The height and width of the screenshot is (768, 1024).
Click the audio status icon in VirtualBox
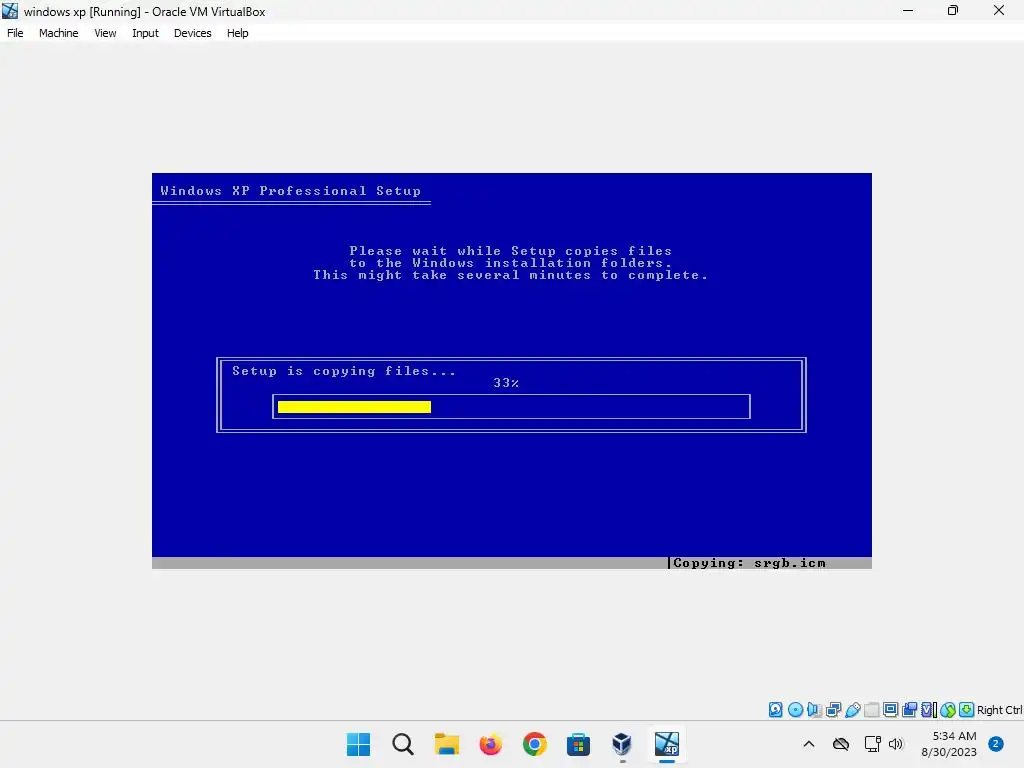[814, 710]
